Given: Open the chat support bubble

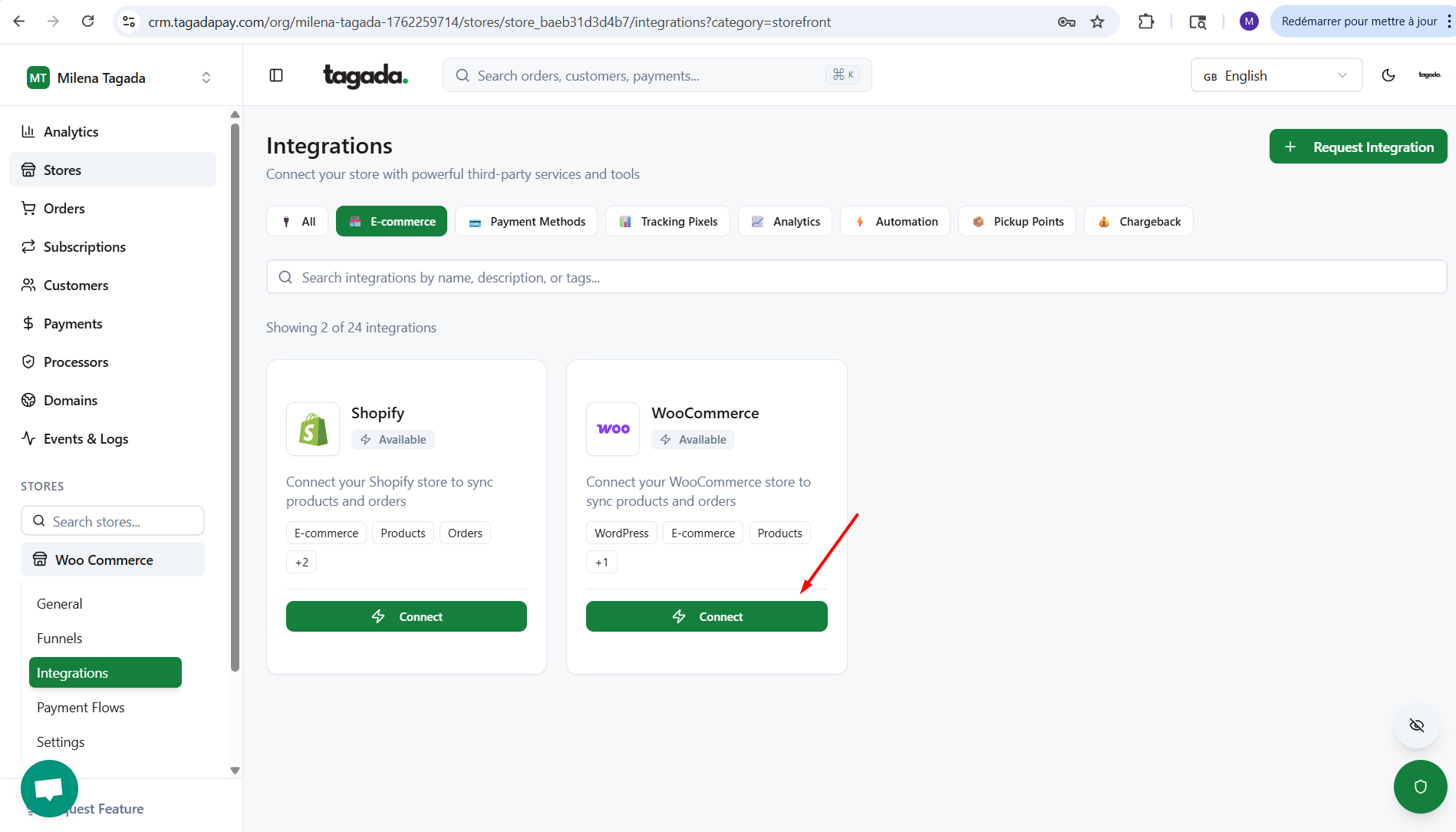Looking at the screenshot, I should 49,788.
